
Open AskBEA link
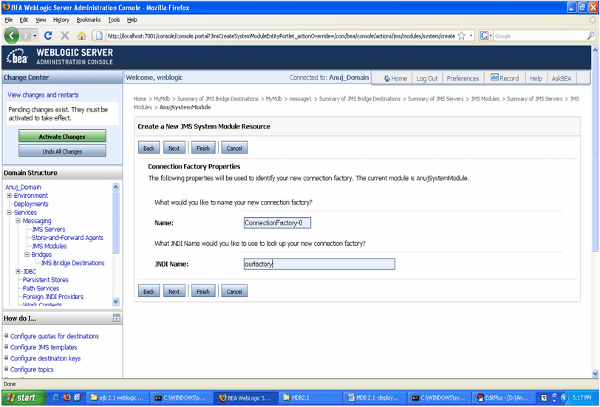coord(561,78)
